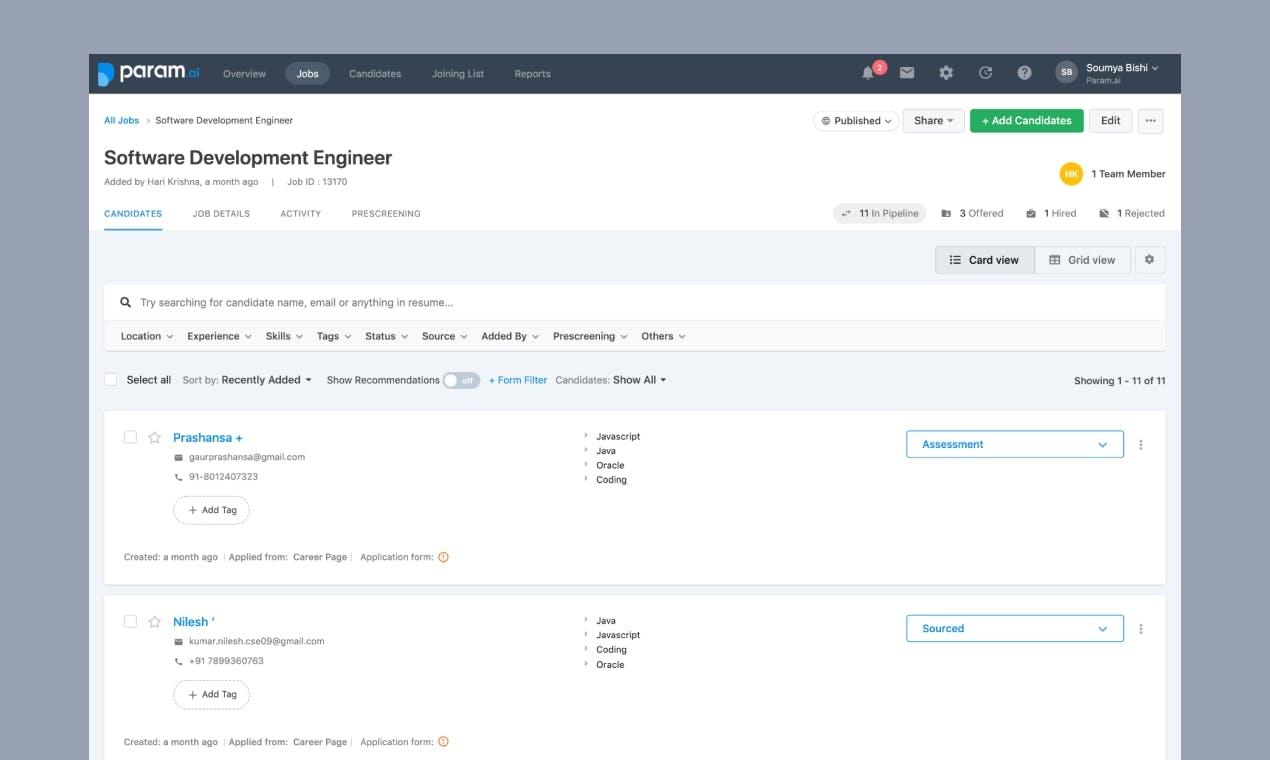Switch to the Prescreening tab
This screenshot has width=1270, height=760.
(386, 213)
